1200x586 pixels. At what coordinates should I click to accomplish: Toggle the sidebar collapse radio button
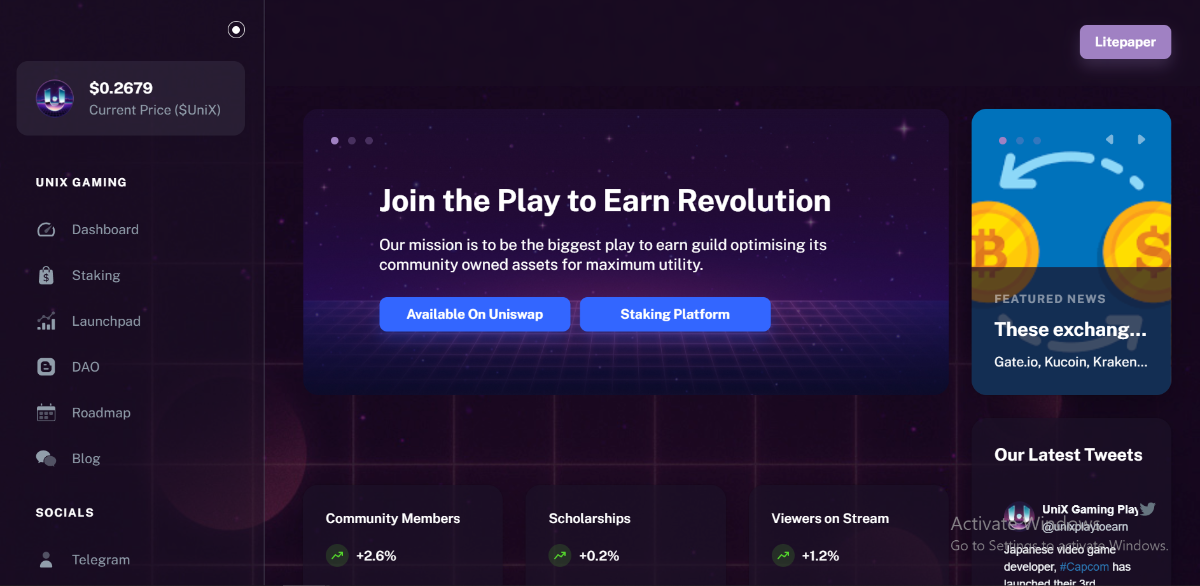click(236, 30)
